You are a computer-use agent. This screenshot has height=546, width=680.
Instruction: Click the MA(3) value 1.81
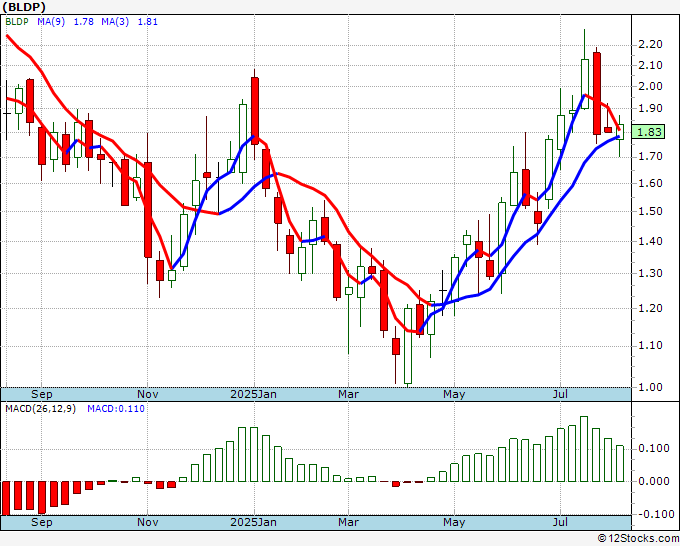pyautogui.click(x=147, y=22)
